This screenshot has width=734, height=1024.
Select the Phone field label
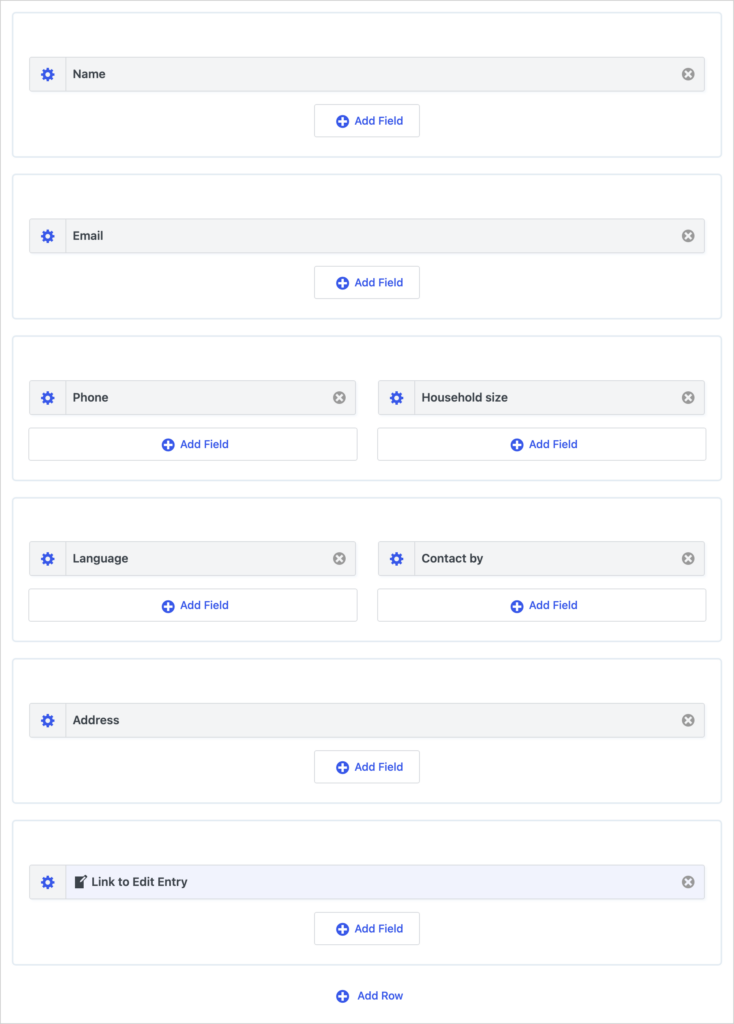click(x=91, y=398)
